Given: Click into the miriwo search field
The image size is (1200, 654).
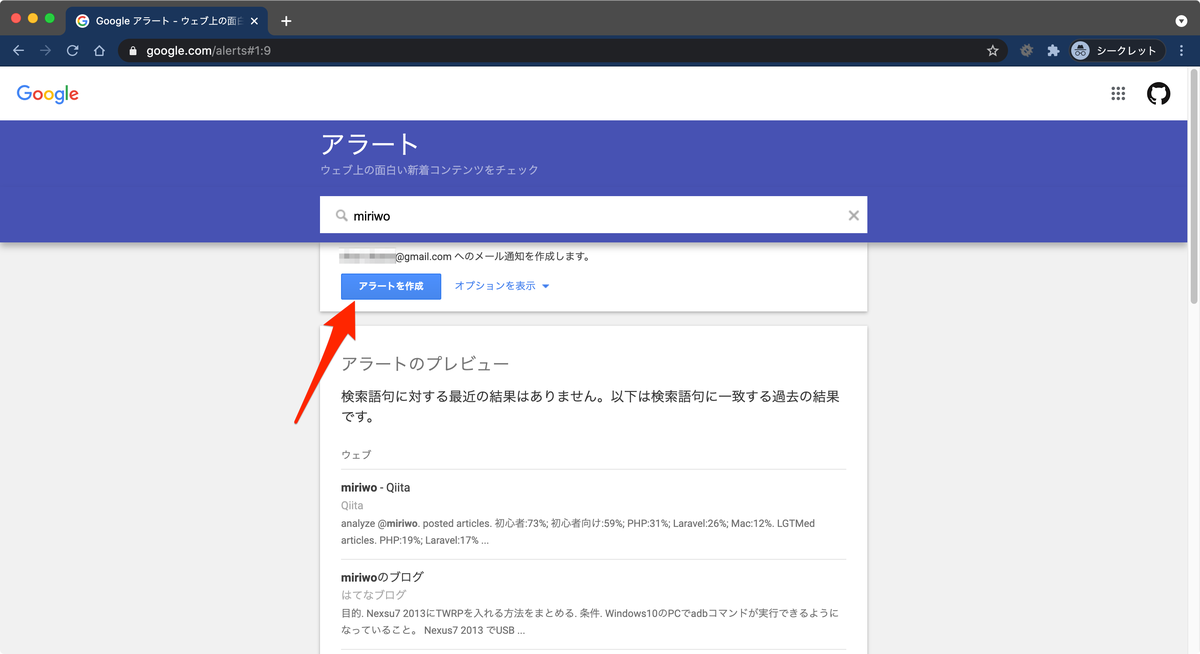Looking at the screenshot, I should [x=596, y=215].
